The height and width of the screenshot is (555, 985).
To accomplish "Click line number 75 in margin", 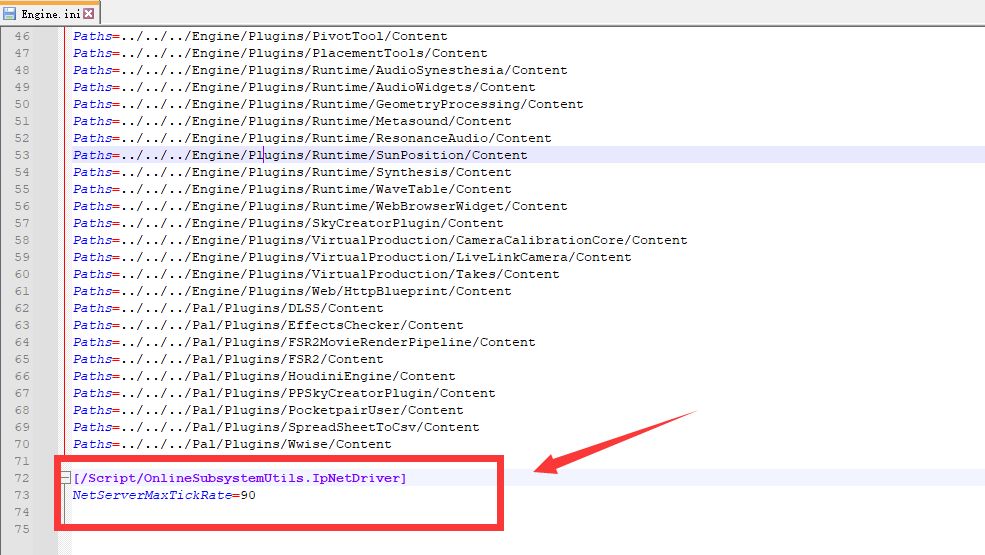I will [x=22, y=529].
